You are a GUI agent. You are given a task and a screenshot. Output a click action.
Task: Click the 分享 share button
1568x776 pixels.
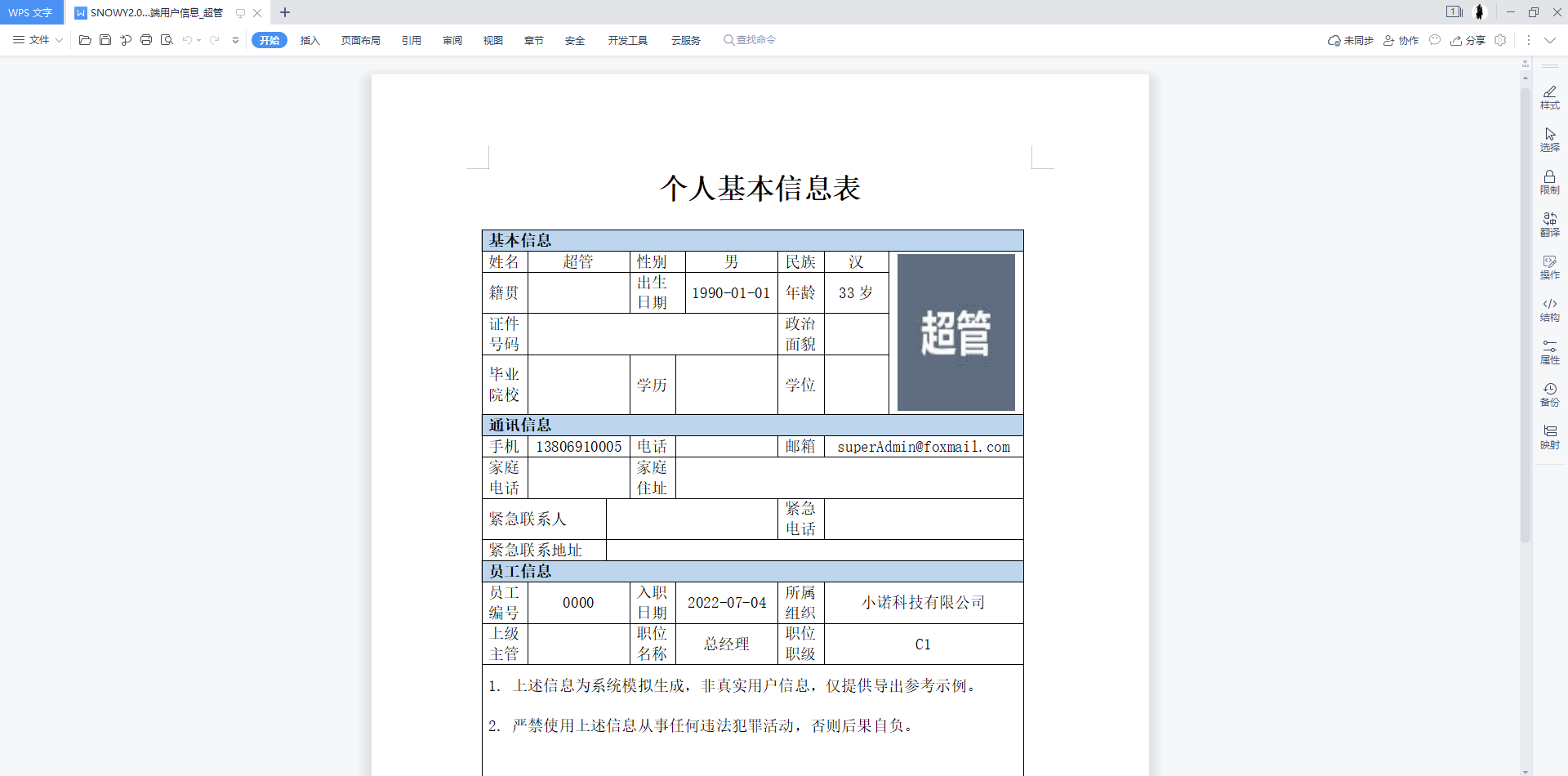[x=1468, y=40]
